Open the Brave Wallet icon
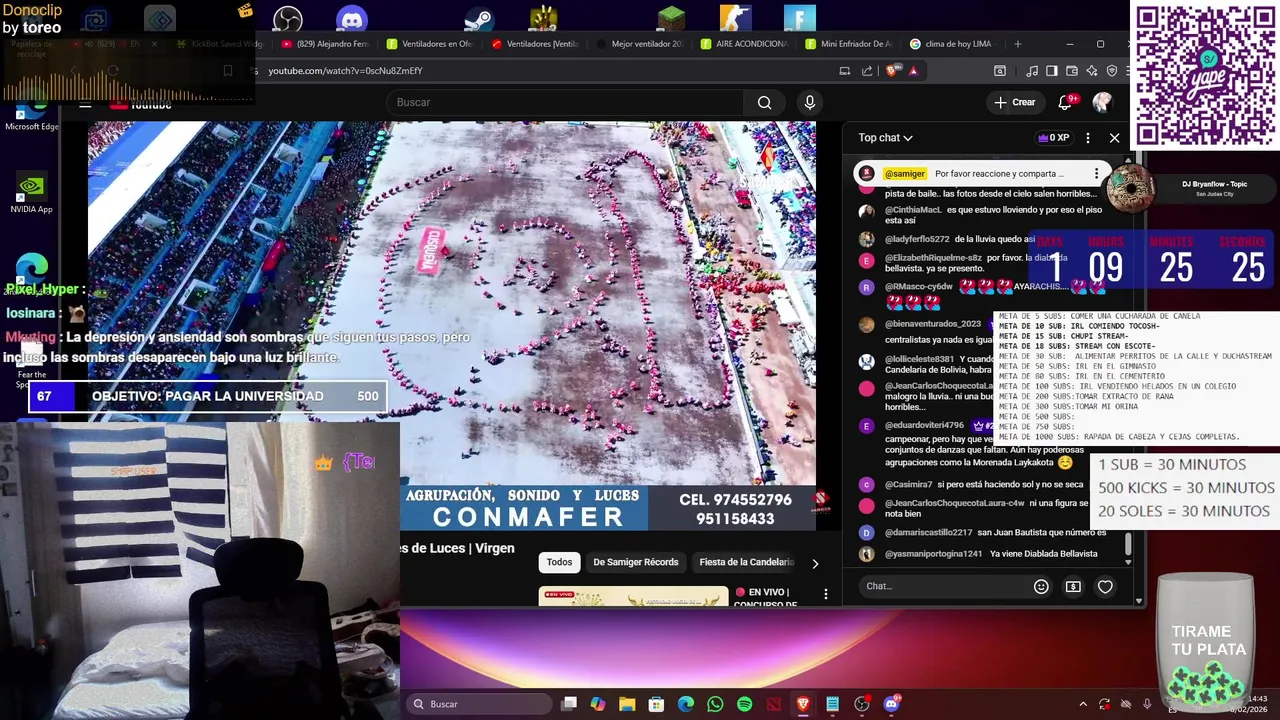The height and width of the screenshot is (720, 1280). [x=1072, y=71]
